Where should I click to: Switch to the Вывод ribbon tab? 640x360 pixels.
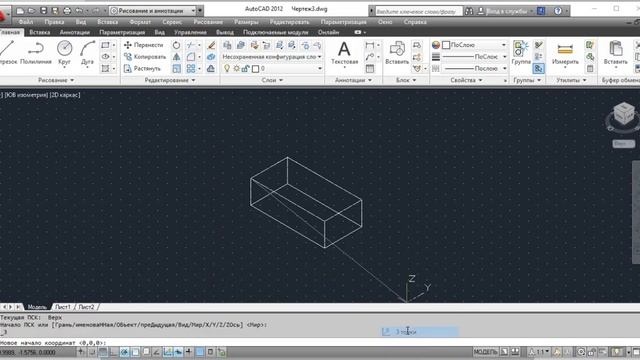click(225, 32)
